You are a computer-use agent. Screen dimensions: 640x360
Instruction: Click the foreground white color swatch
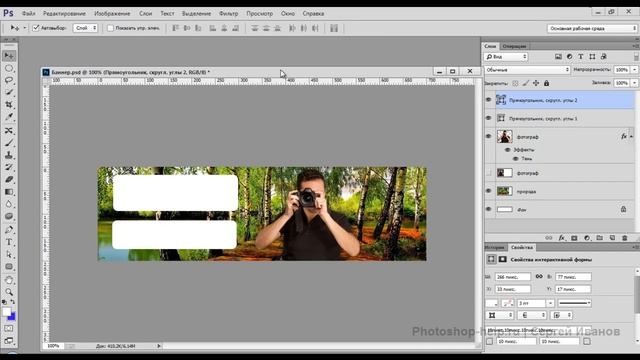pos(6,312)
